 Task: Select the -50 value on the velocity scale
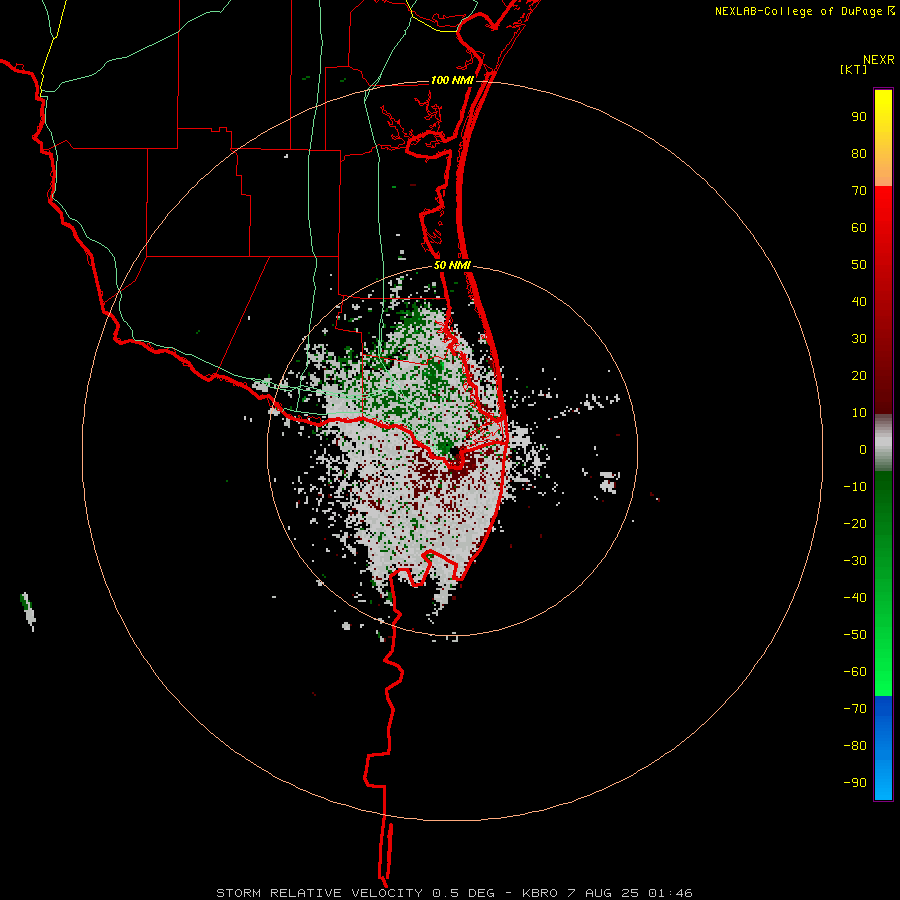(x=855, y=635)
